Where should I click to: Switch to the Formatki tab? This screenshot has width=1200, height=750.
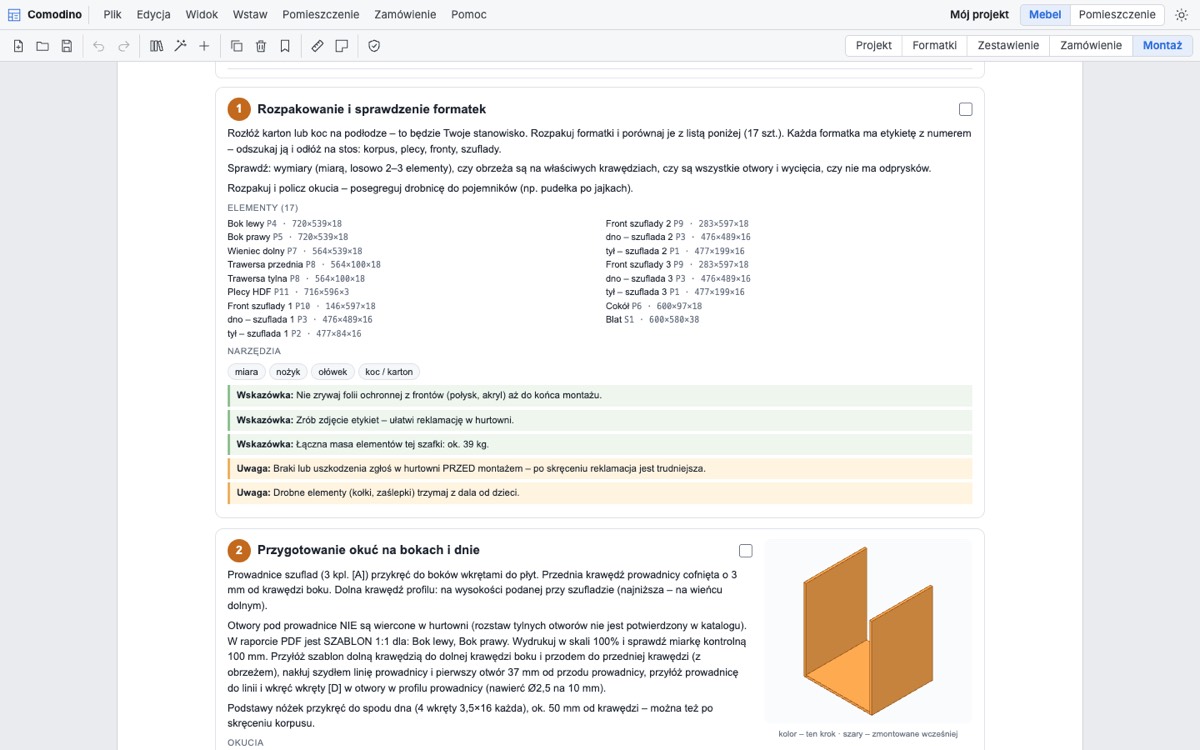pyautogui.click(x=935, y=46)
